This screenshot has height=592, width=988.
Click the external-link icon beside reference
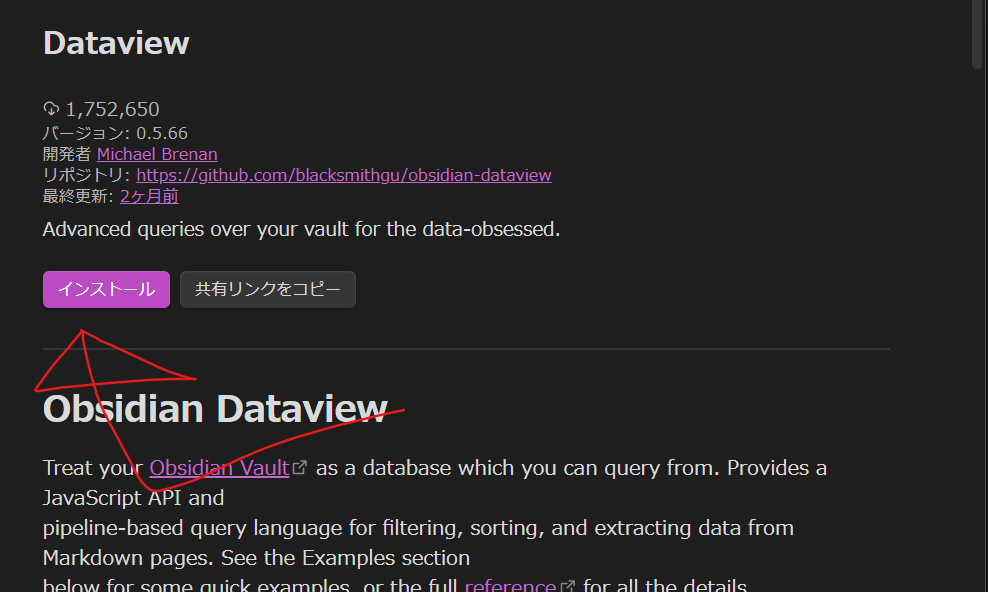tap(566, 584)
